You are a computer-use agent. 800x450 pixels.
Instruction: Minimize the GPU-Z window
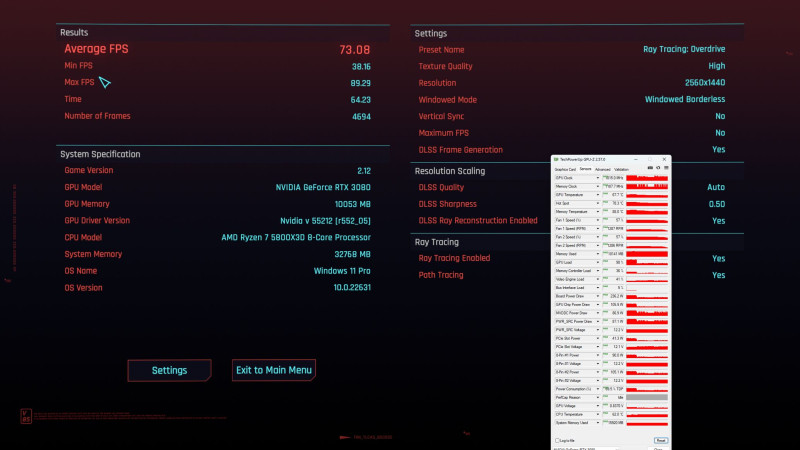click(636, 159)
